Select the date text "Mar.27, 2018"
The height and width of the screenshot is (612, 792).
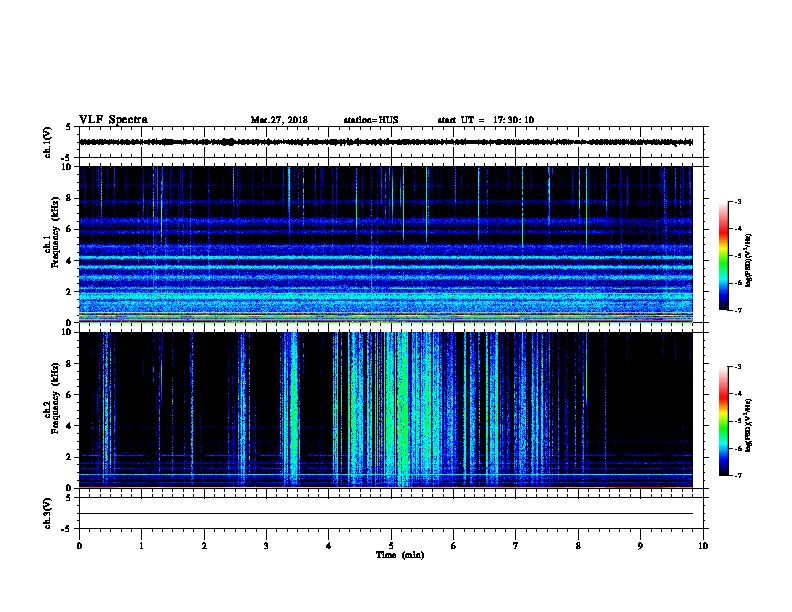279,120
